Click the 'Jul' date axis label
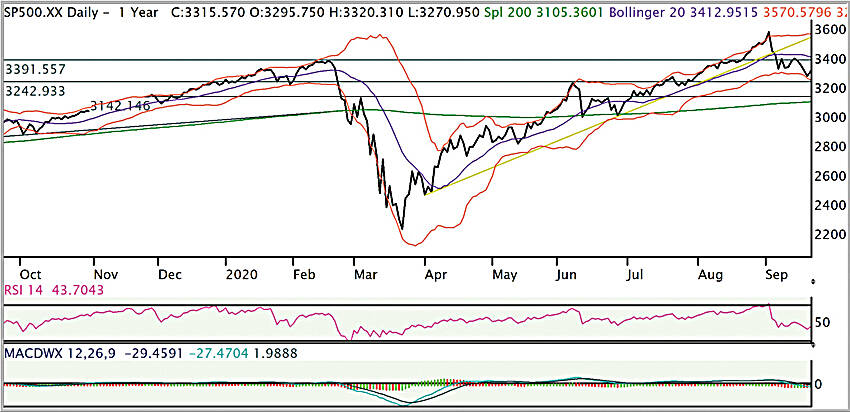Screen dimensions: 850x412 point(634,275)
